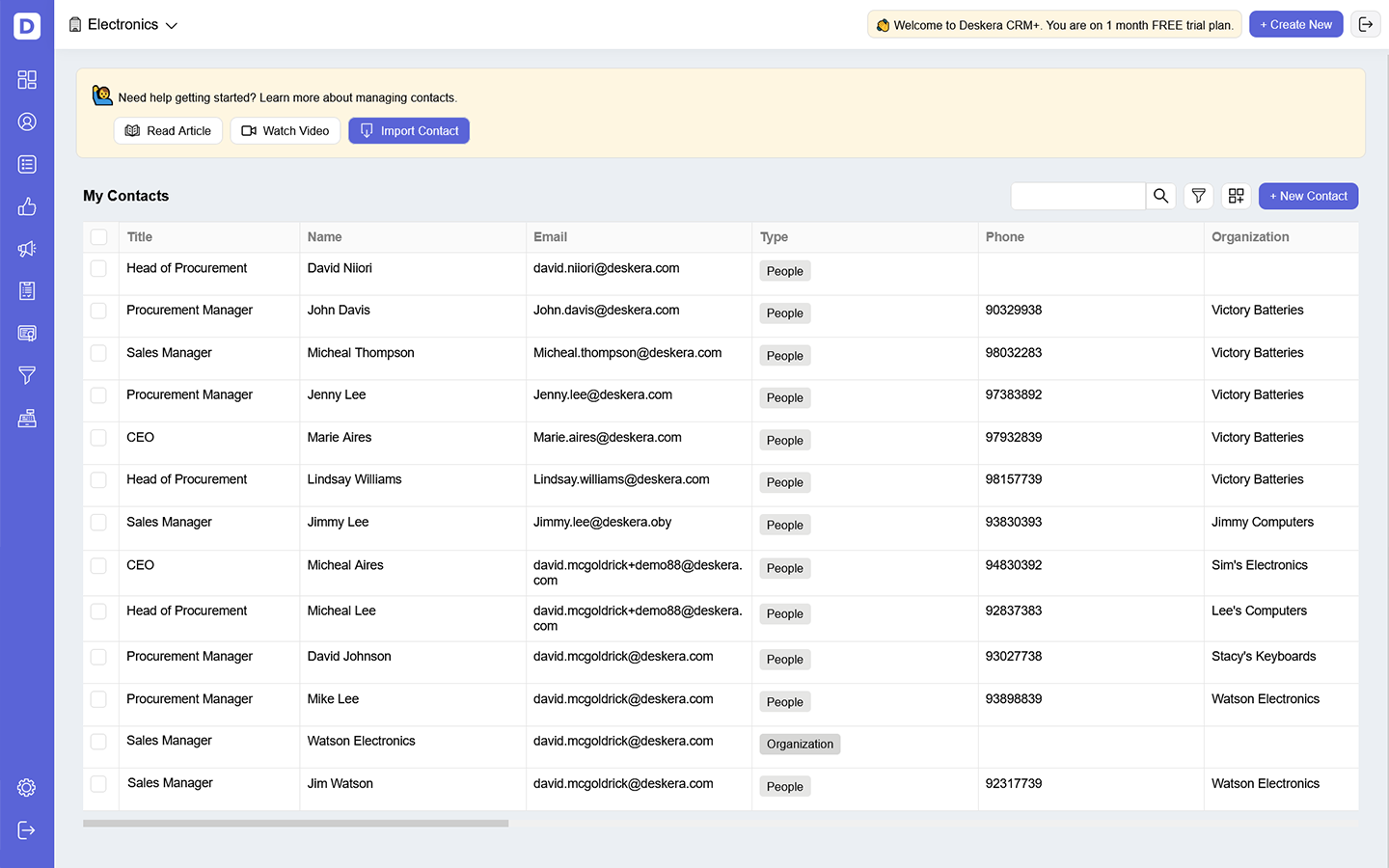Expand the Electronics organization dropdown
This screenshot has width=1389, height=868.
pyautogui.click(x=123, y=25)
